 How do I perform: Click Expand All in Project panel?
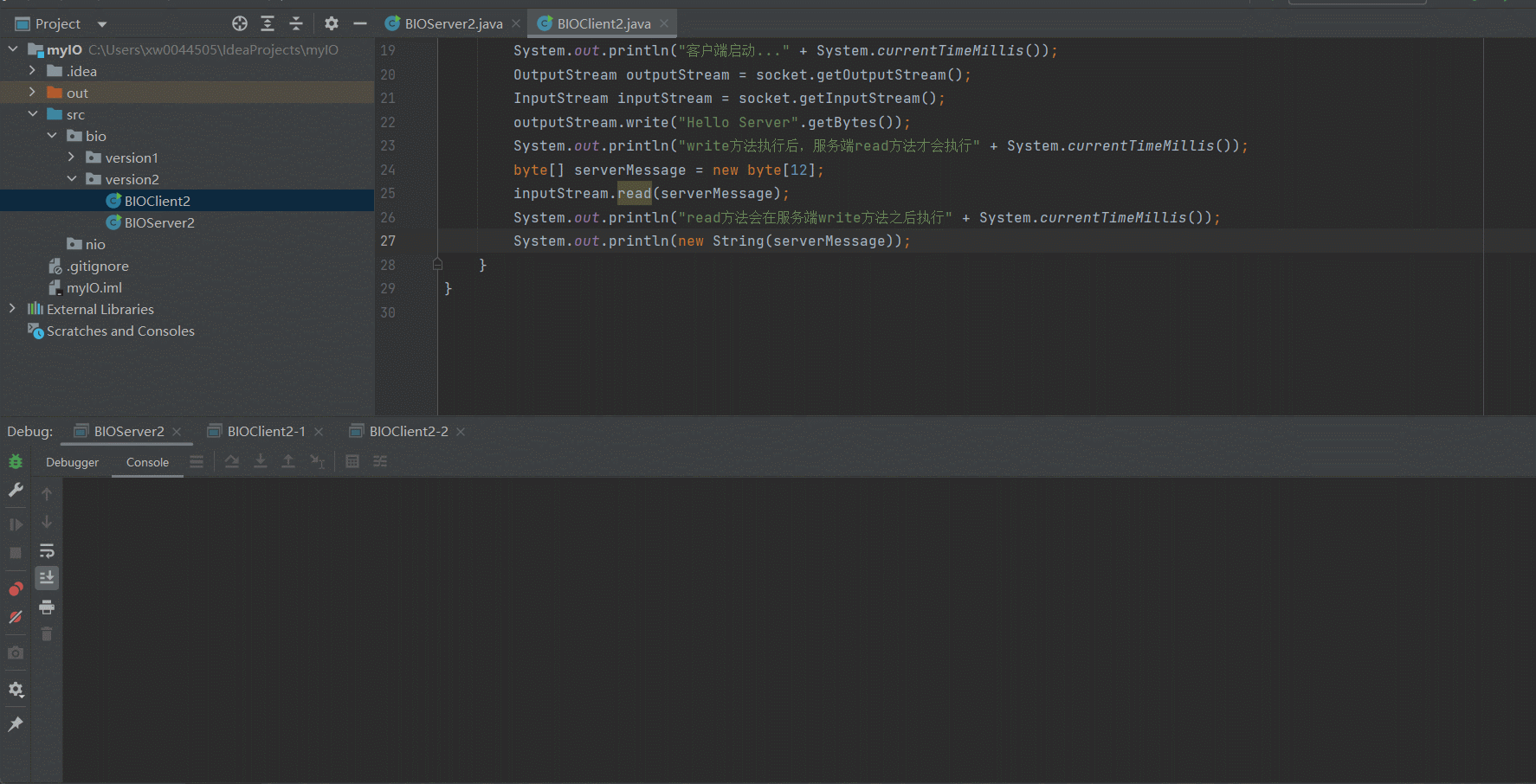pos(268,23)
